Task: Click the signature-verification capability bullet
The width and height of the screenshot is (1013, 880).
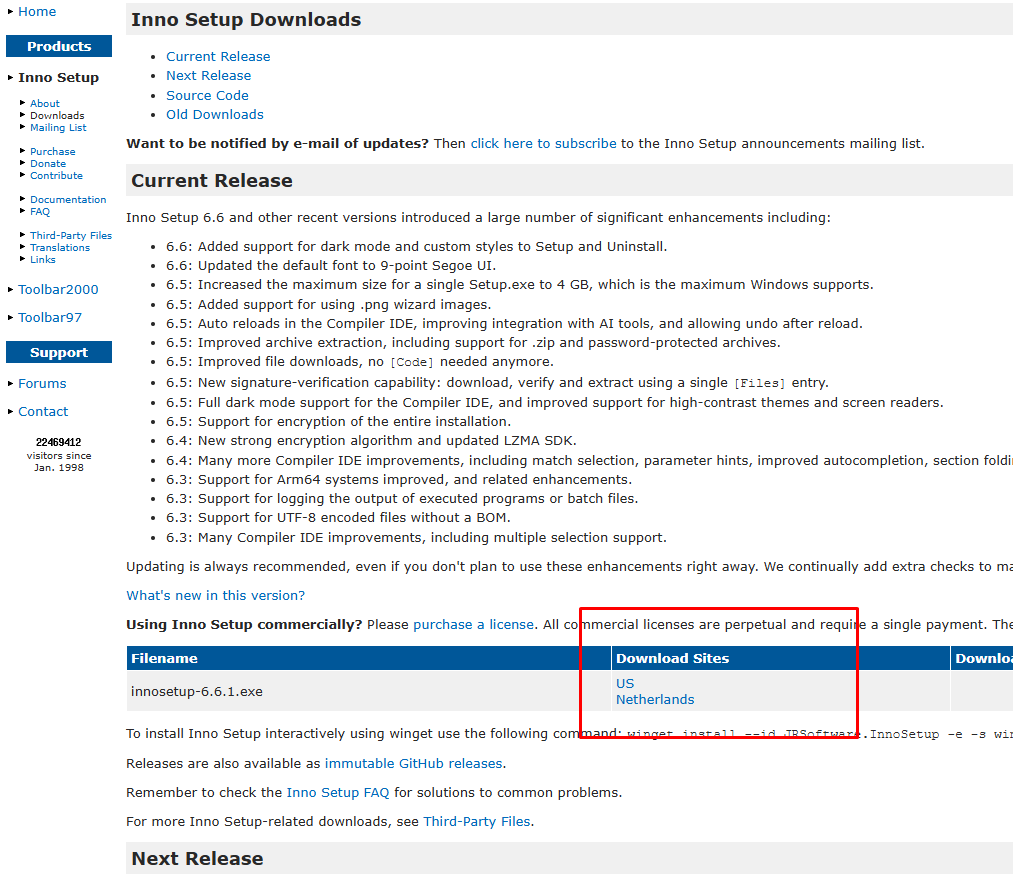Action: 497,383
